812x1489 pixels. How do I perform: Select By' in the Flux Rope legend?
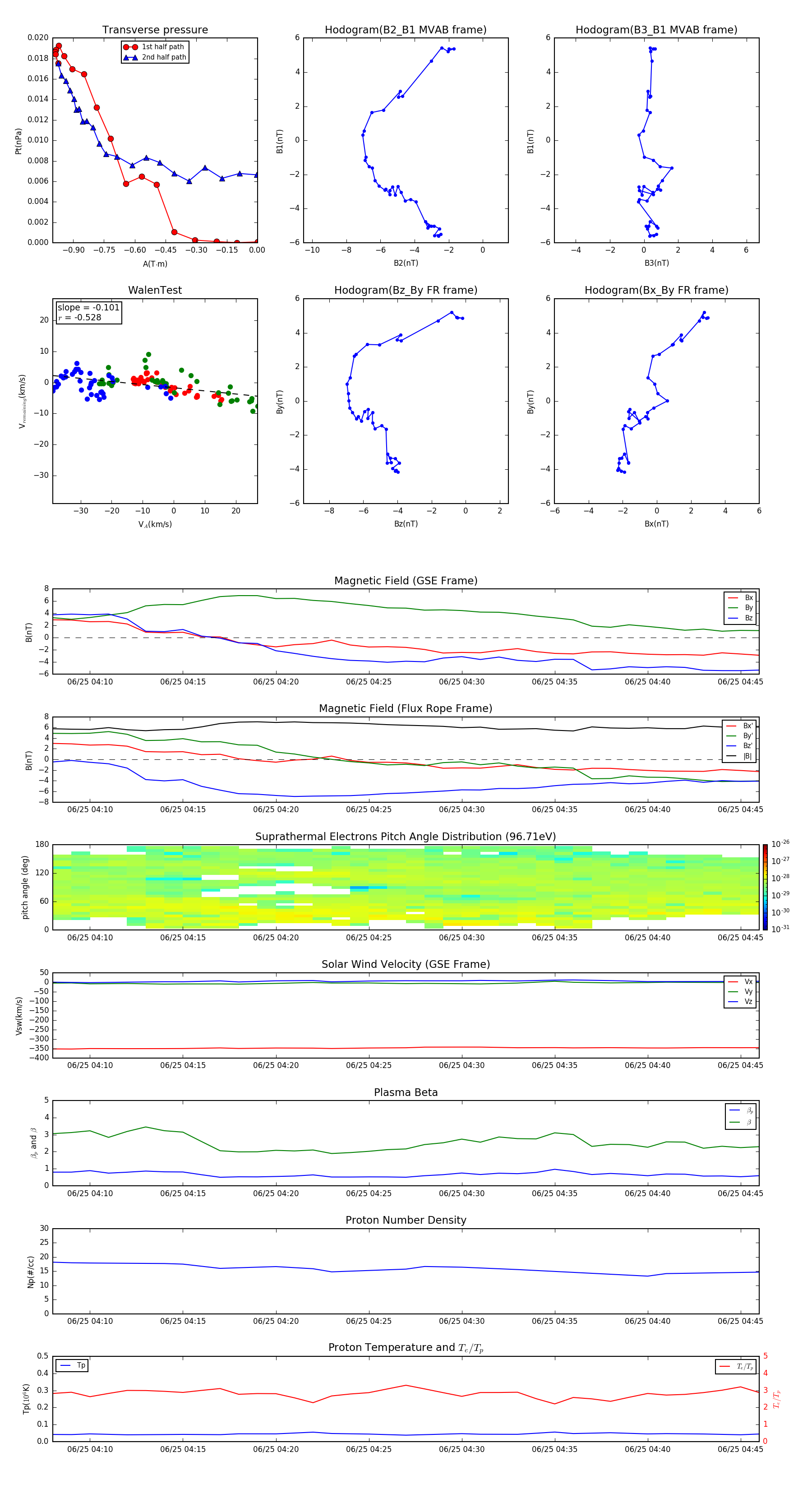(x=739, y=736)
